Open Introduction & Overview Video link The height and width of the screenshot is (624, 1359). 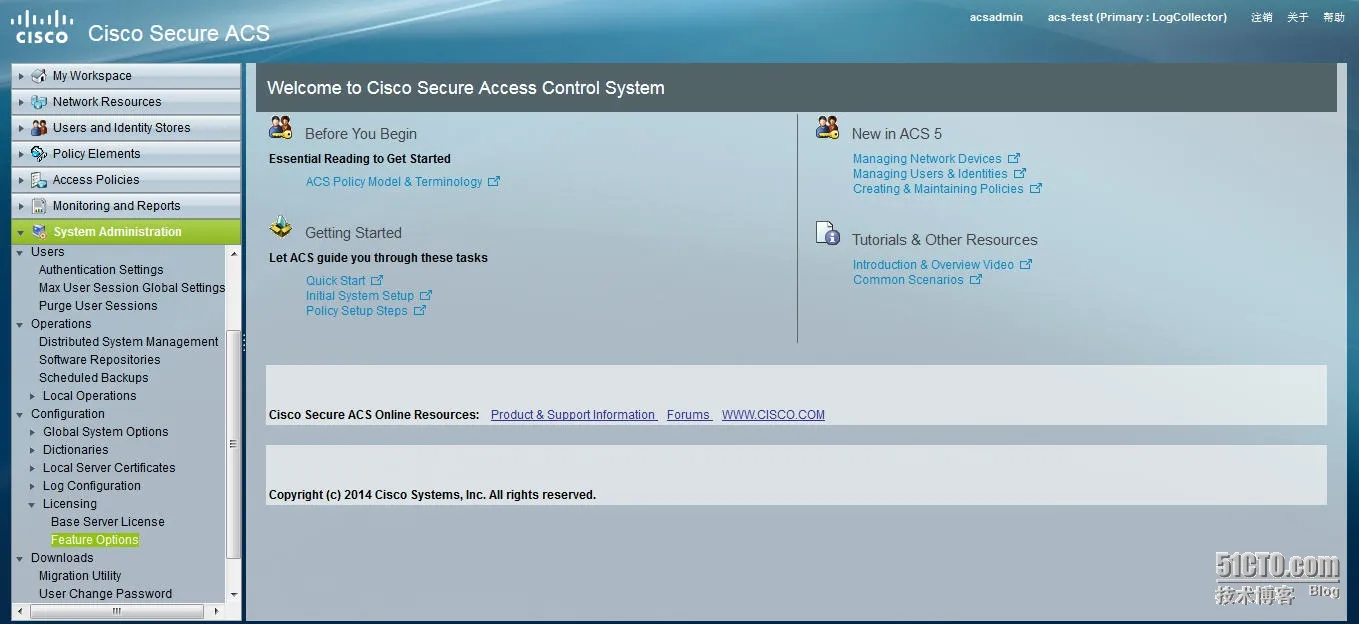tap(933, 265)
